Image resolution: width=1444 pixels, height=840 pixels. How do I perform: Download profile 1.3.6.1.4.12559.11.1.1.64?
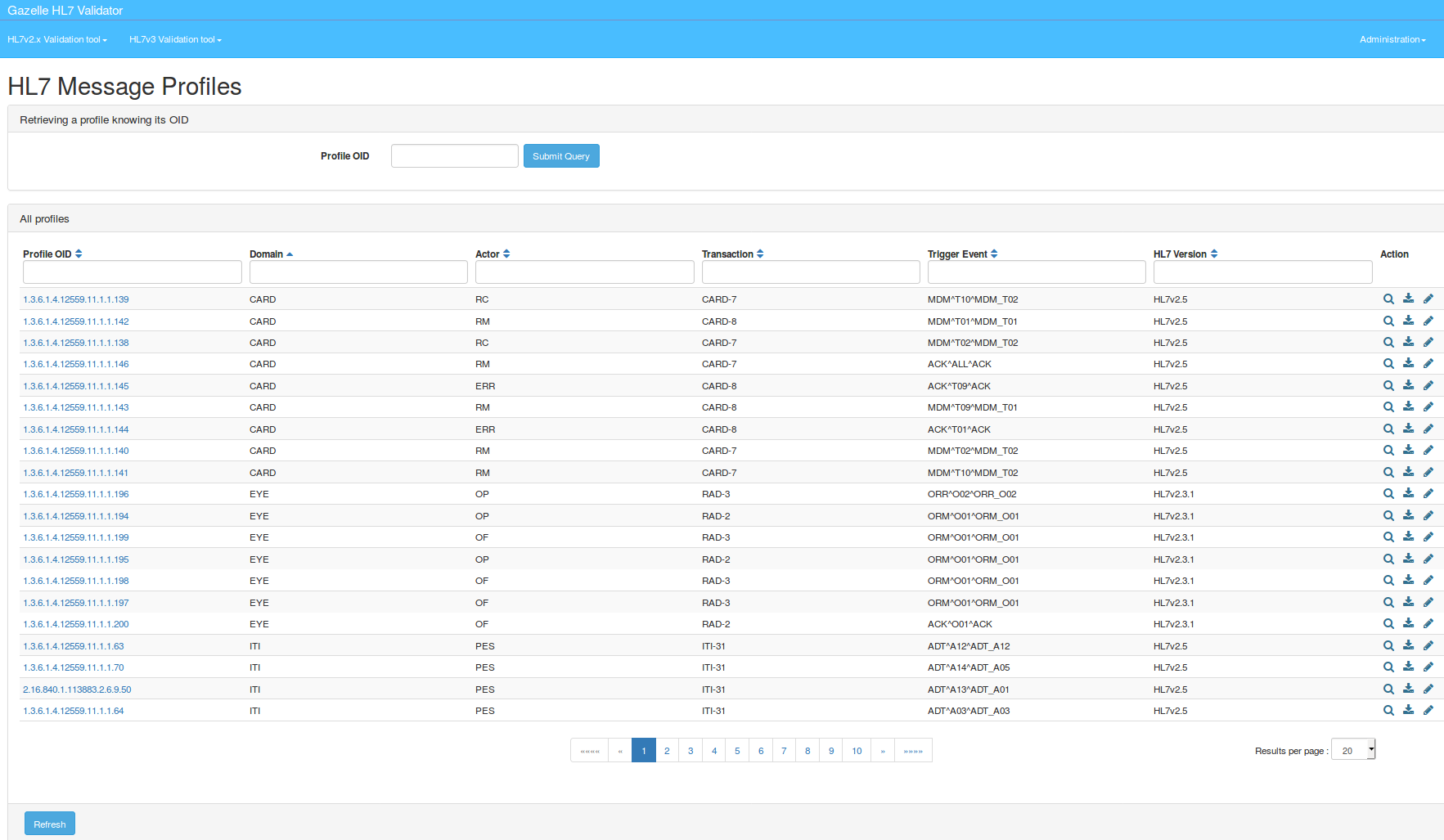[1408, 710]
